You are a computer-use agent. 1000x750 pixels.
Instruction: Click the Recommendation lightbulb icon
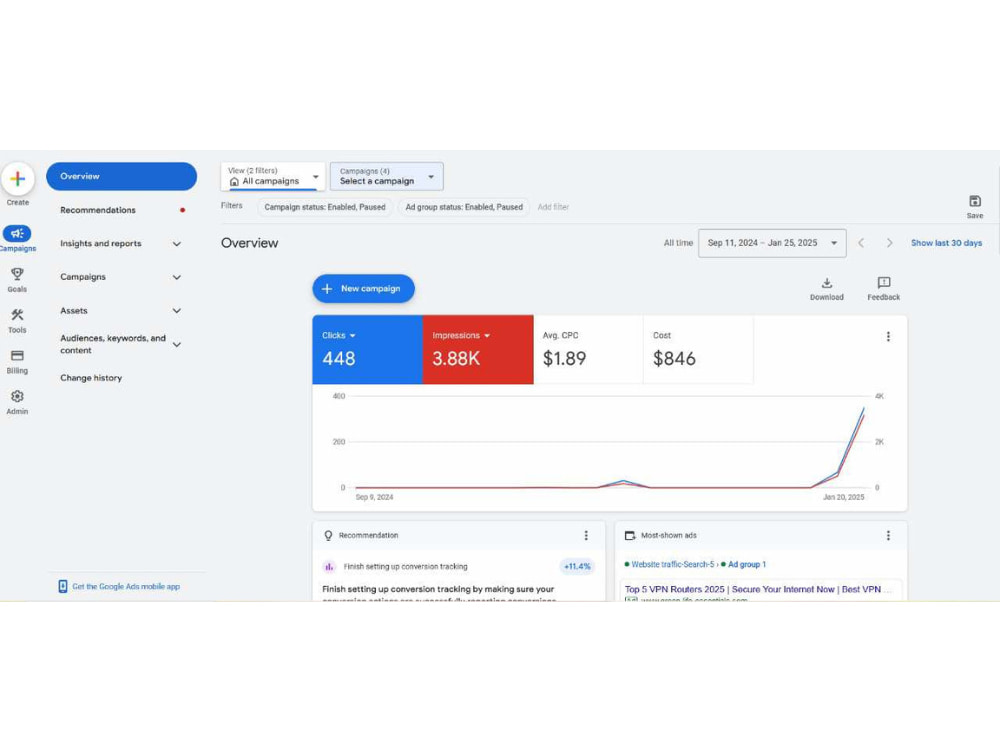328,536
